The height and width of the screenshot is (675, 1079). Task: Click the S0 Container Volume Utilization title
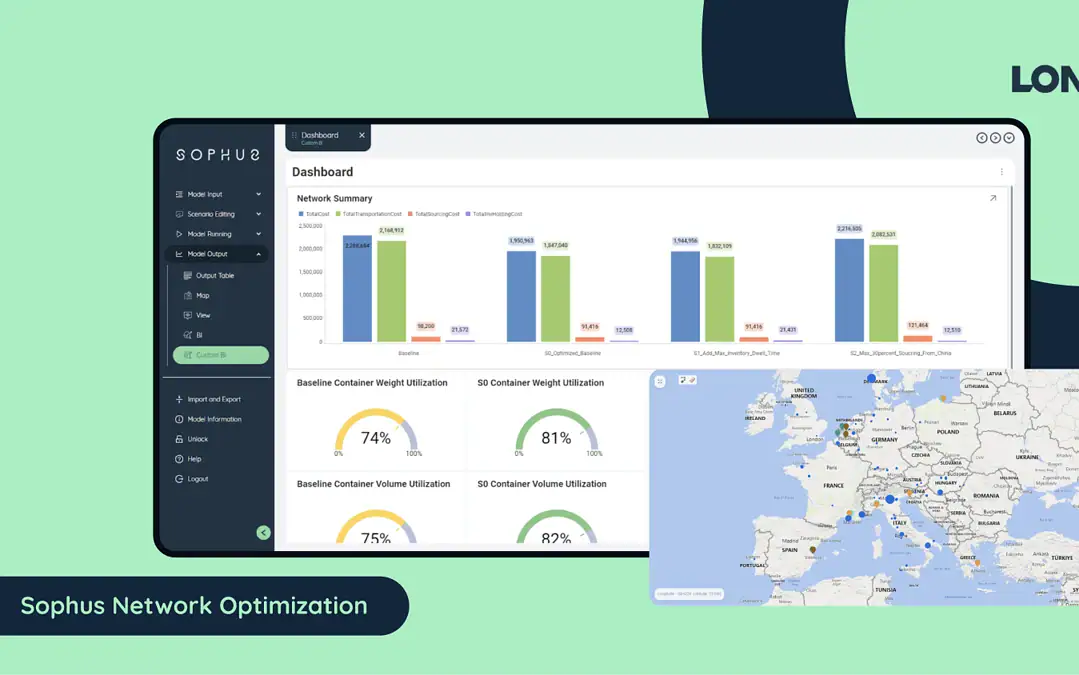(542, 484)
